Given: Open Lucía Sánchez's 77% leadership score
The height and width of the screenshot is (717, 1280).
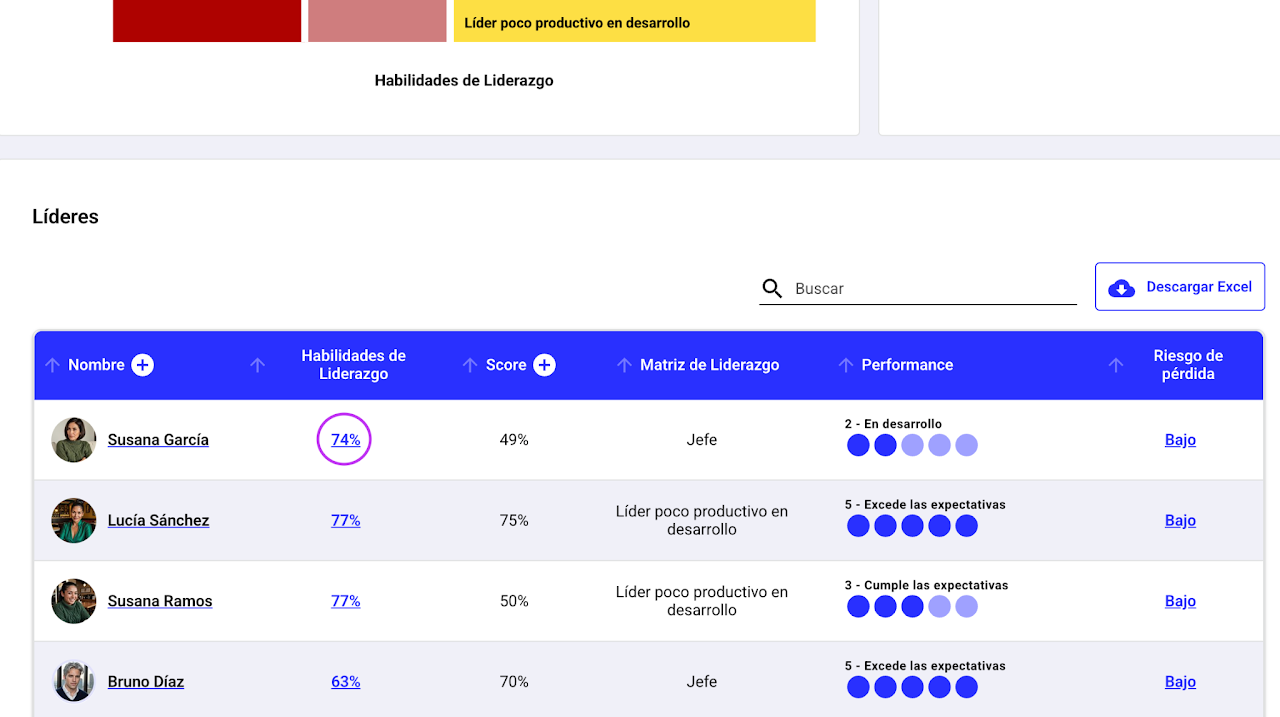Looking at the screenshot, I should point(346,520).
